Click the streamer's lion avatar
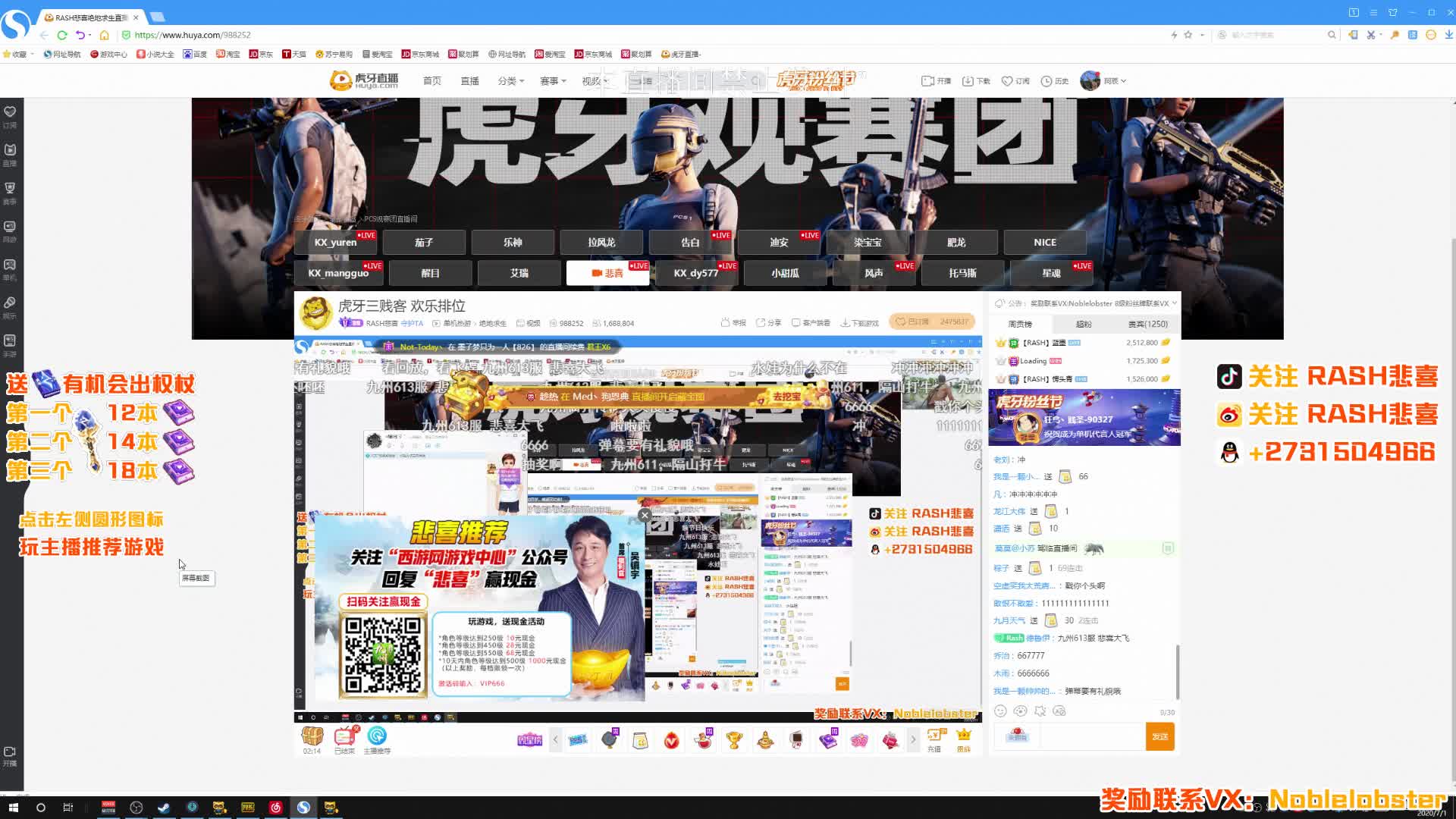This screenshot has height=819, width=1456. tap(315, 312)
